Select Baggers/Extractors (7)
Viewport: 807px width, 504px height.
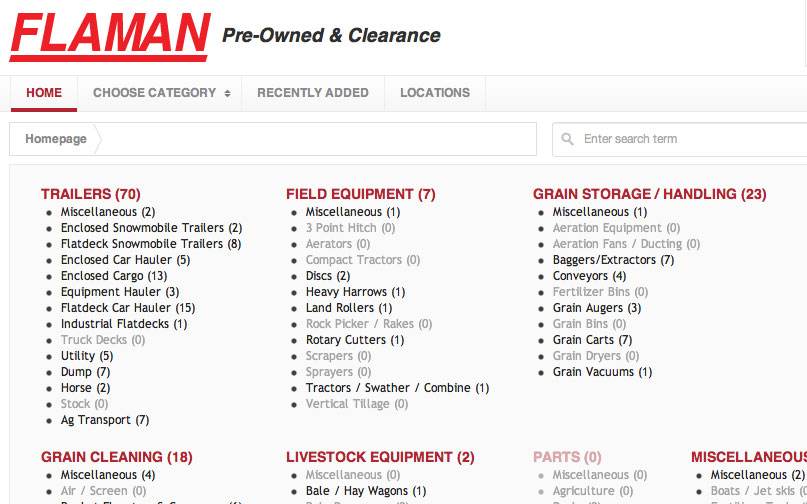coord(613,260)
